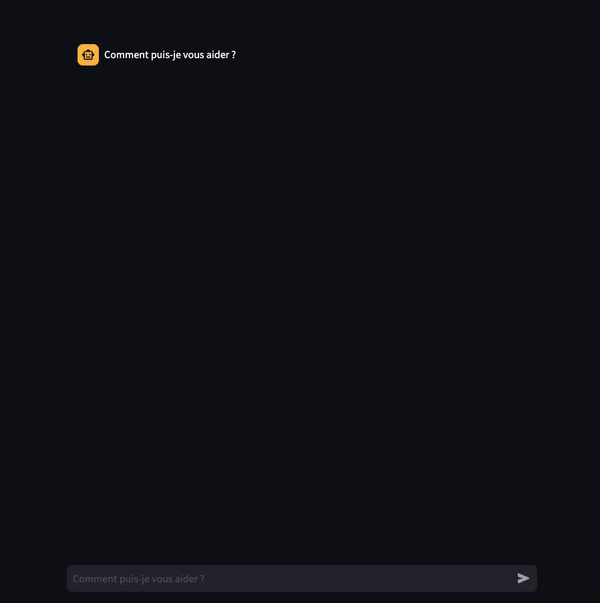Viewport: 600px width, 603px height.
Task: Click the robot face inside the orange icon
Action: (88, 55)
